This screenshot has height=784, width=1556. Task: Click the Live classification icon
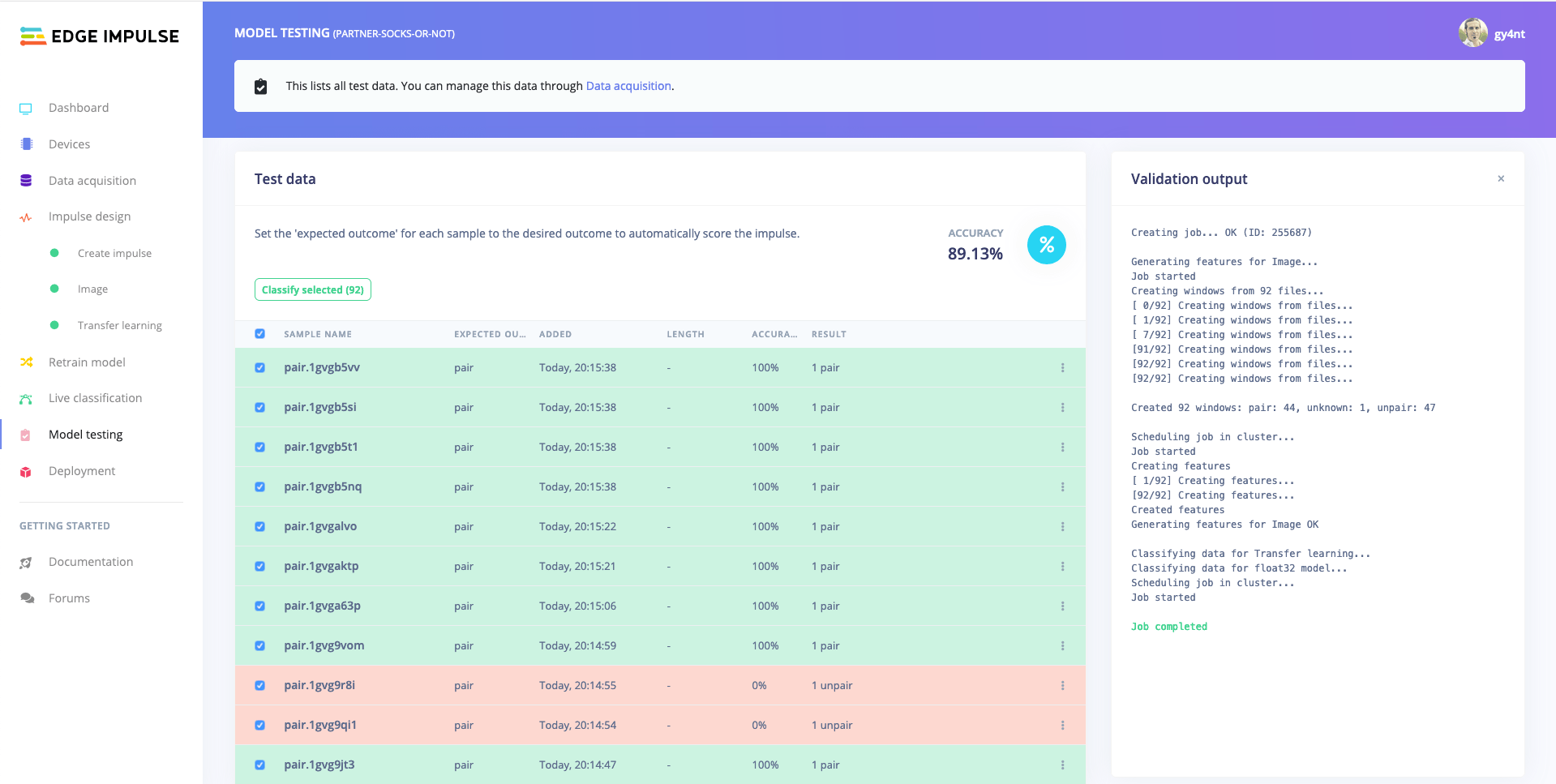[x=26, y=399]
